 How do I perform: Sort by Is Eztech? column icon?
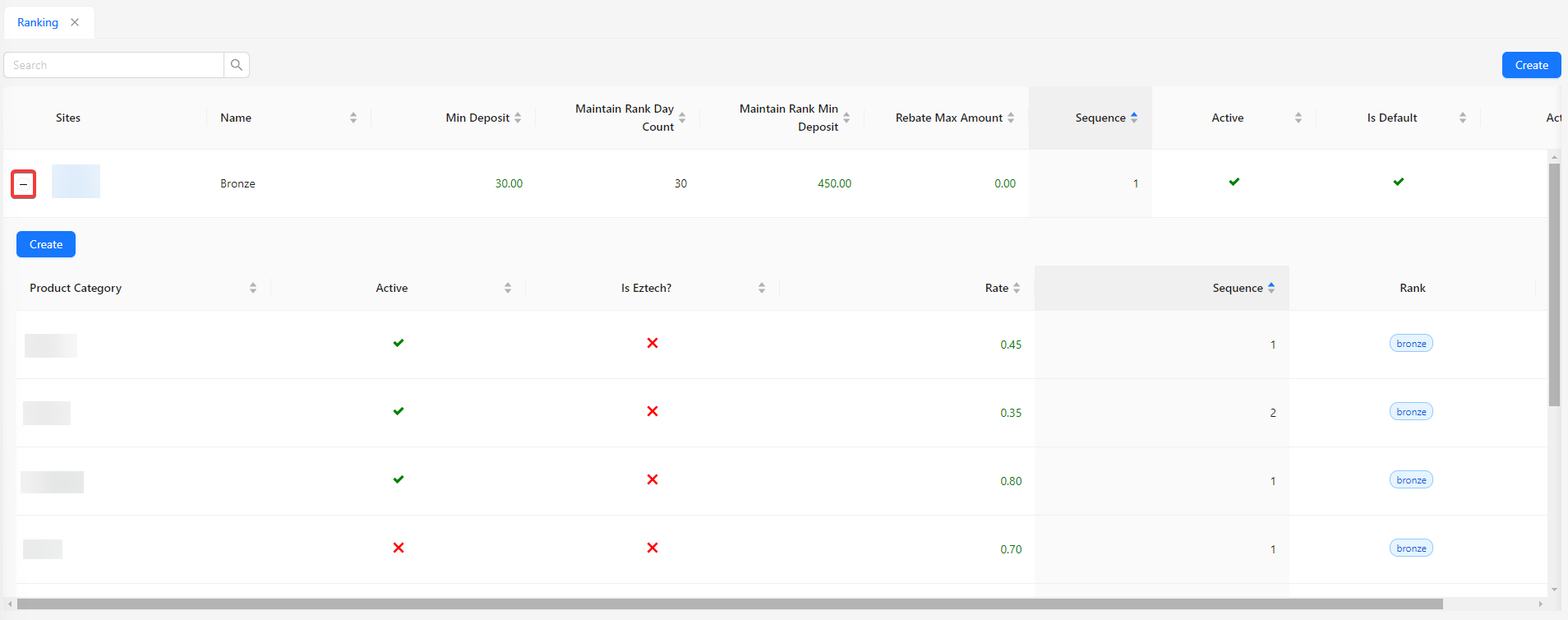pos(762,288)
